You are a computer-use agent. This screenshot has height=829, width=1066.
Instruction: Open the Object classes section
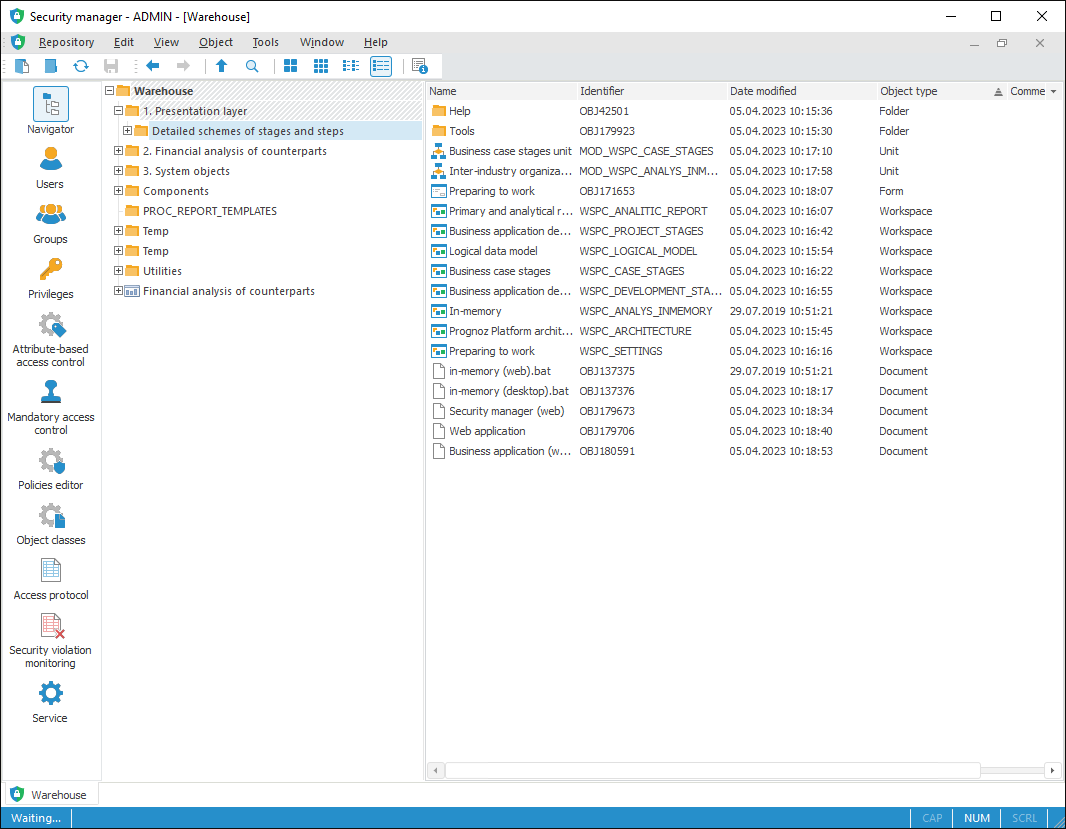(50, 524)
